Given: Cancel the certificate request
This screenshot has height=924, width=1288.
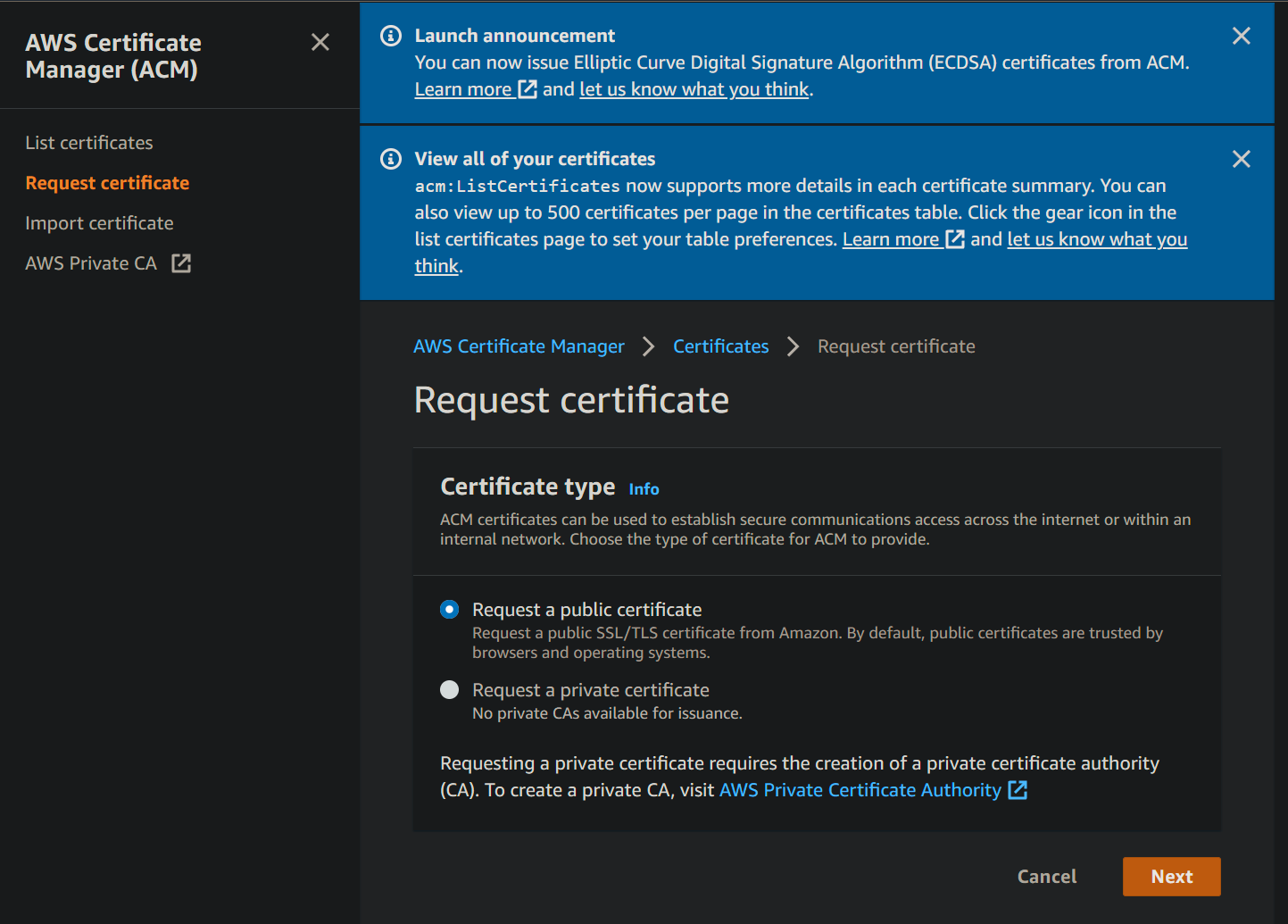Looking at the screenshot, I should tap(1046, 877).
